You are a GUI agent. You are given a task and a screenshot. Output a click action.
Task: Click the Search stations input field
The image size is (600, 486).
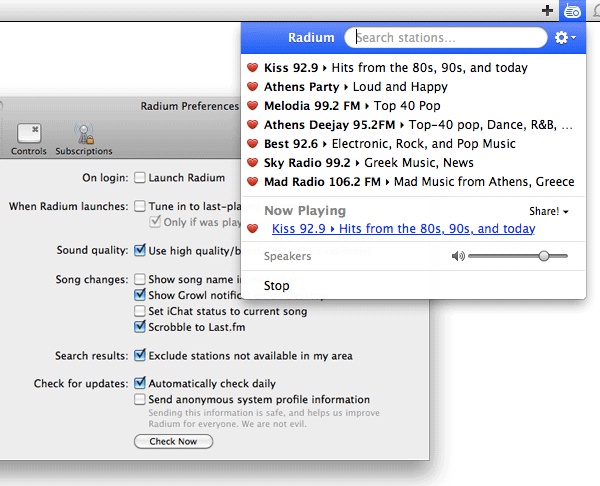pos(447,38)
